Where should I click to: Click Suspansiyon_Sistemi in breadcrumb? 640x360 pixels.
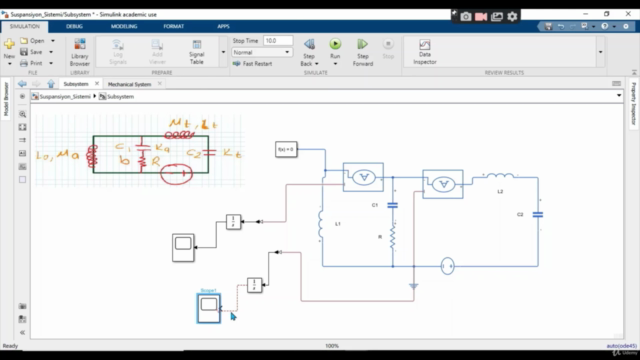65,97
